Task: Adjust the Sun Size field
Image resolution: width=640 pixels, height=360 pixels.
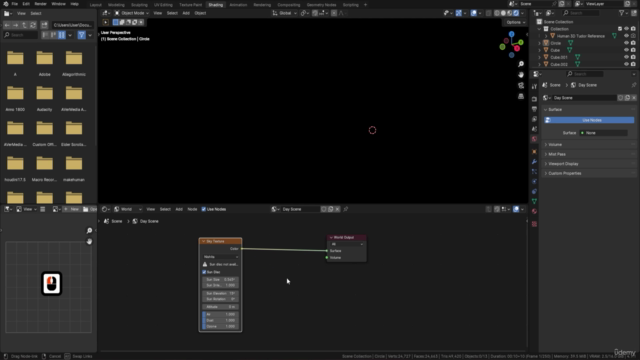Action: 220,280
